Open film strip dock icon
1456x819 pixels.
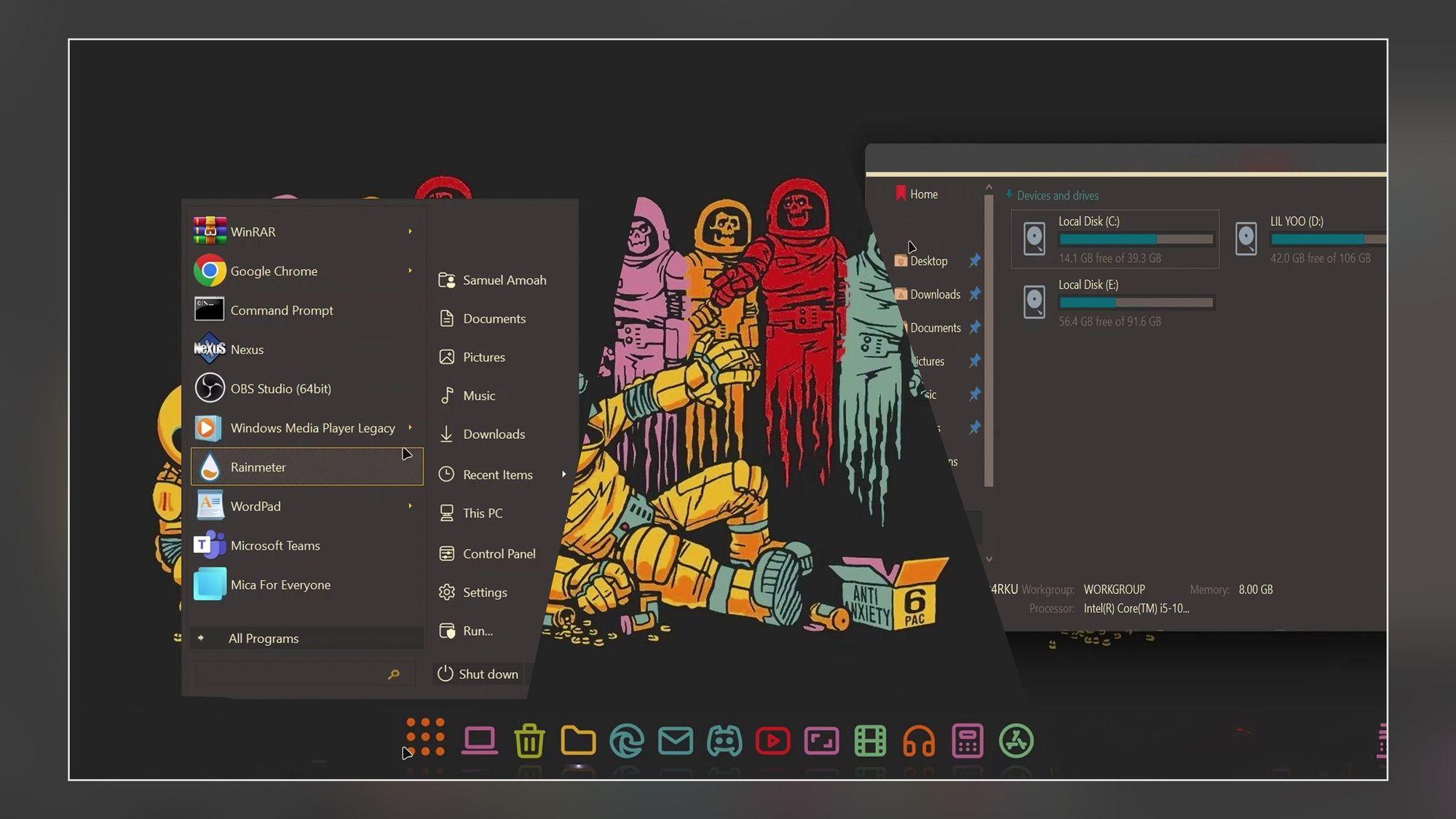click(871, 741)
